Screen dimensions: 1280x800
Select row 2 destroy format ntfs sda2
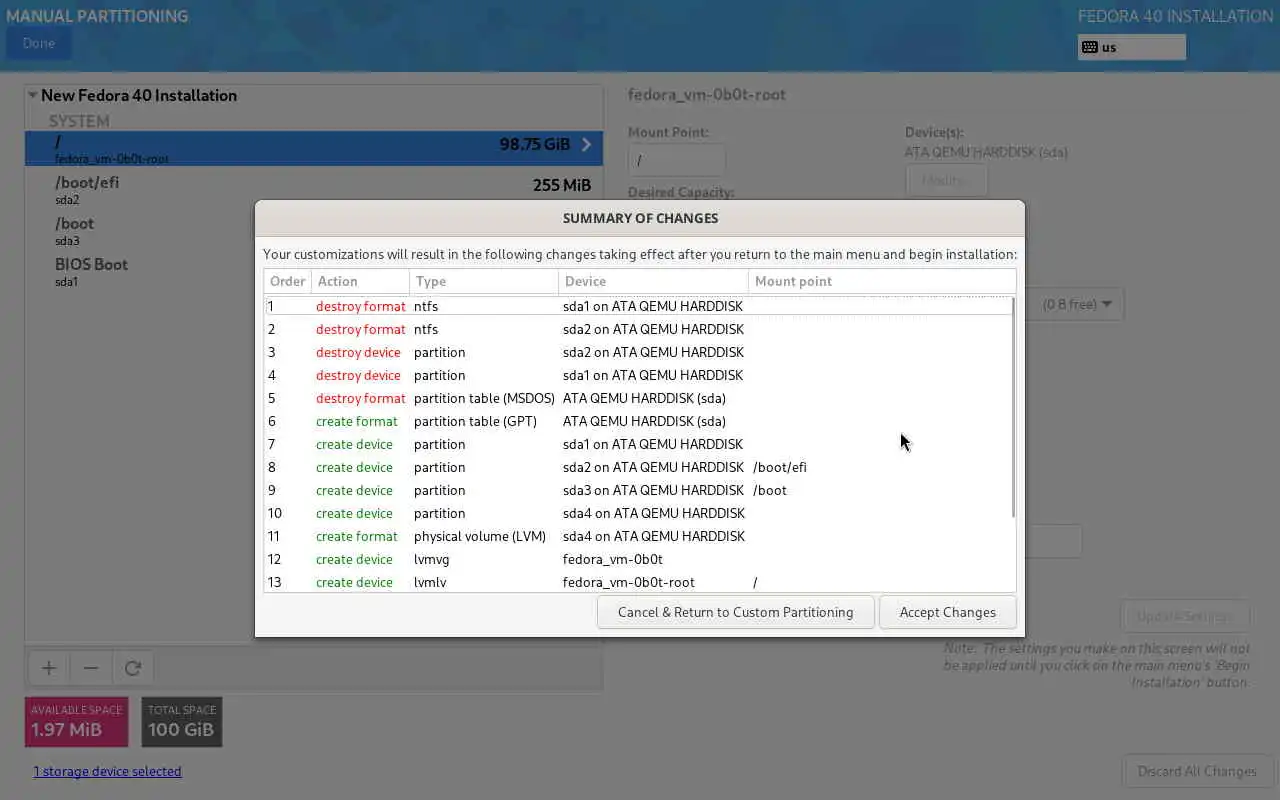(638, 329)
